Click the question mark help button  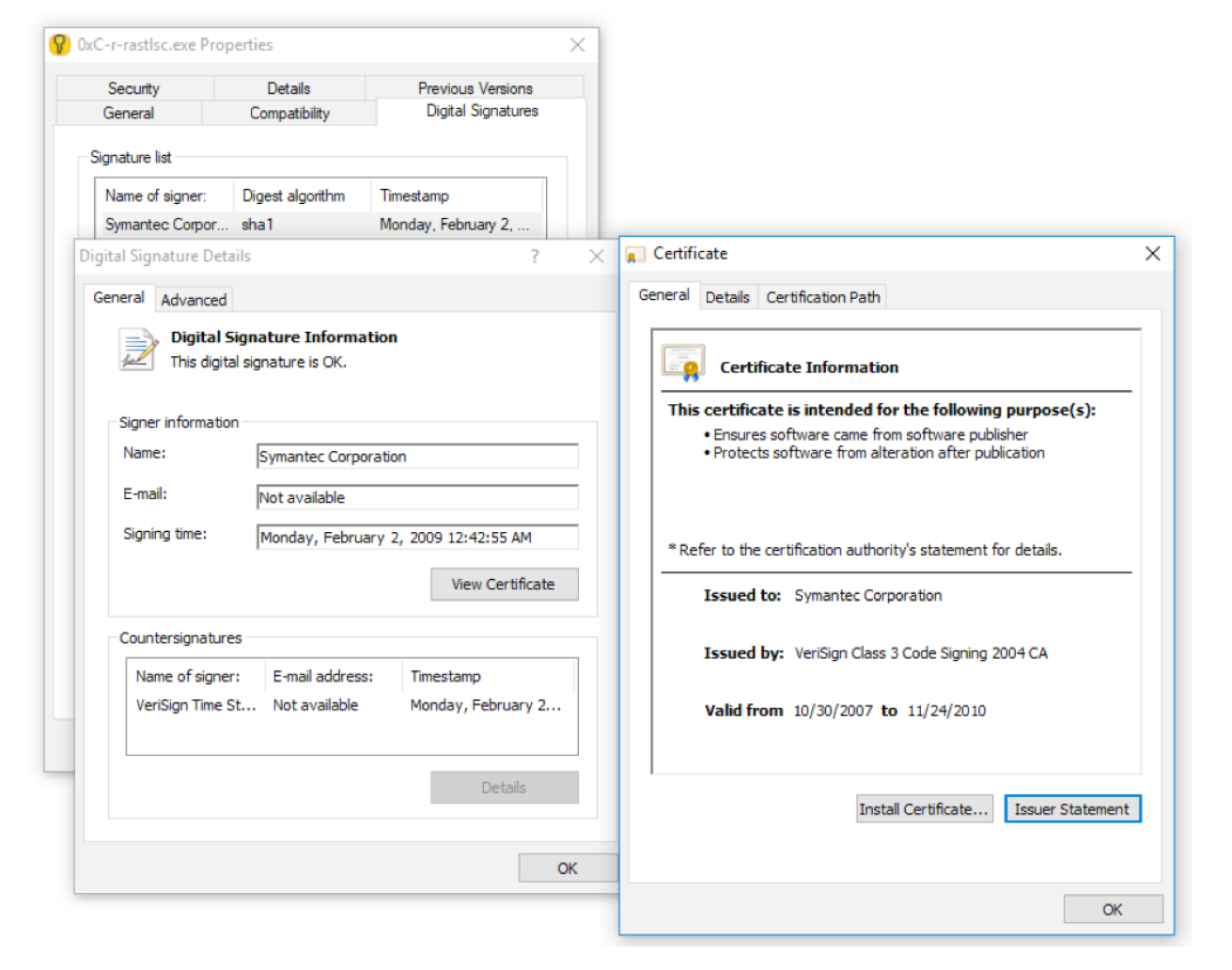[x=535, y=257]
